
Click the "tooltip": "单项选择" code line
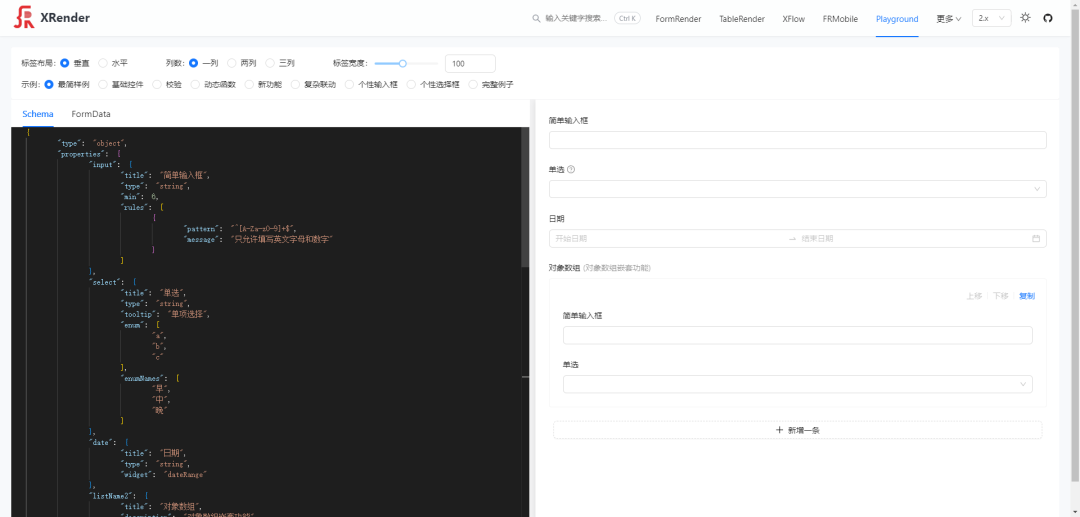tap(165, 314)
